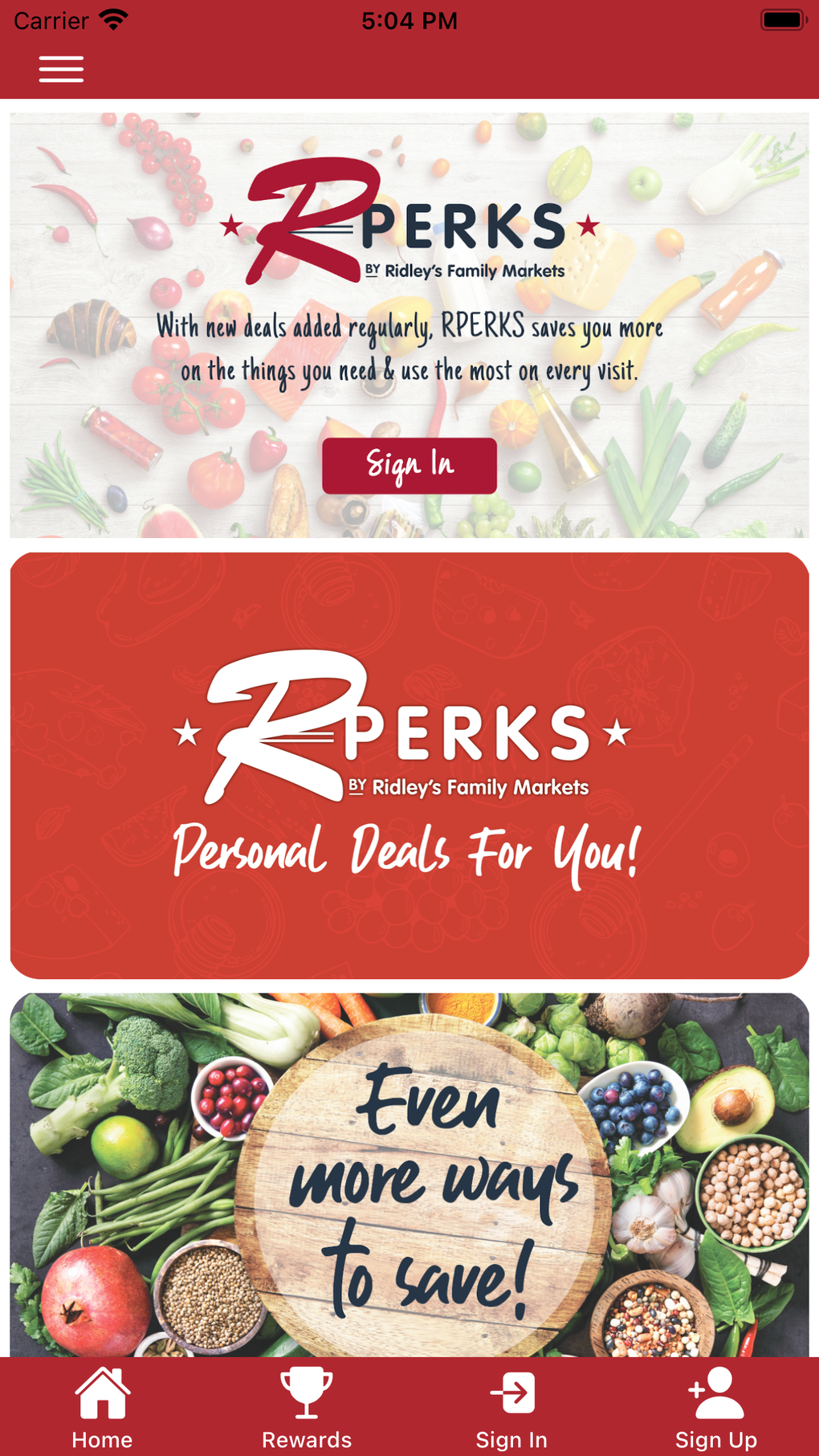Open the Personal Deals For You card

tap(409, 765)
